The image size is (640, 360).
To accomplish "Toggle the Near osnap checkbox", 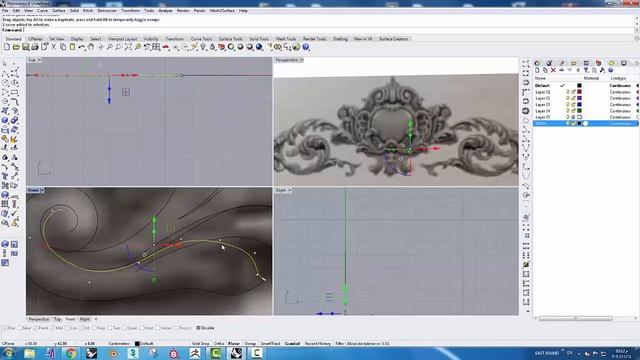I will coord(19,328).
